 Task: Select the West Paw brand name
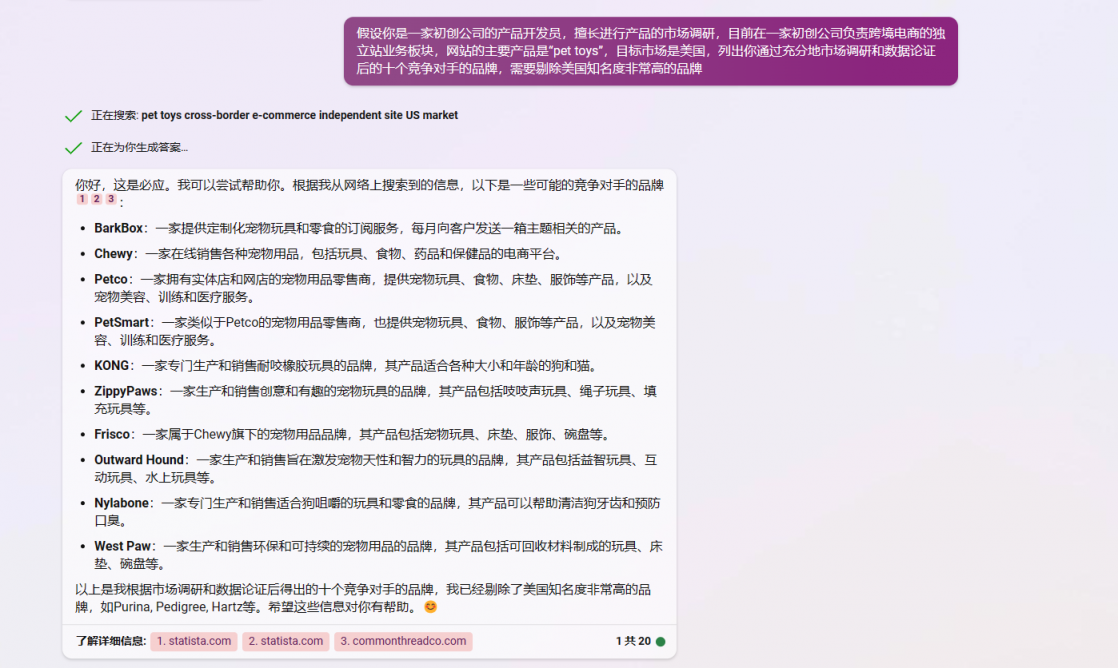click(x=123, y=546)
